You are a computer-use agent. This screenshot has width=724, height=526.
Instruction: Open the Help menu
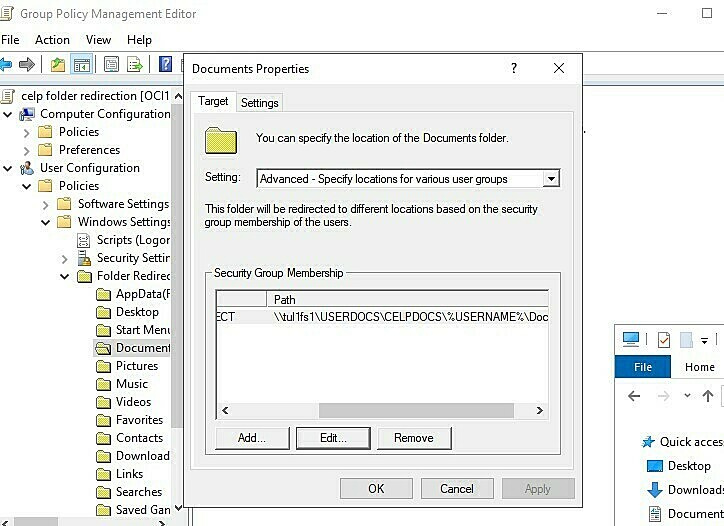[139, 40]
